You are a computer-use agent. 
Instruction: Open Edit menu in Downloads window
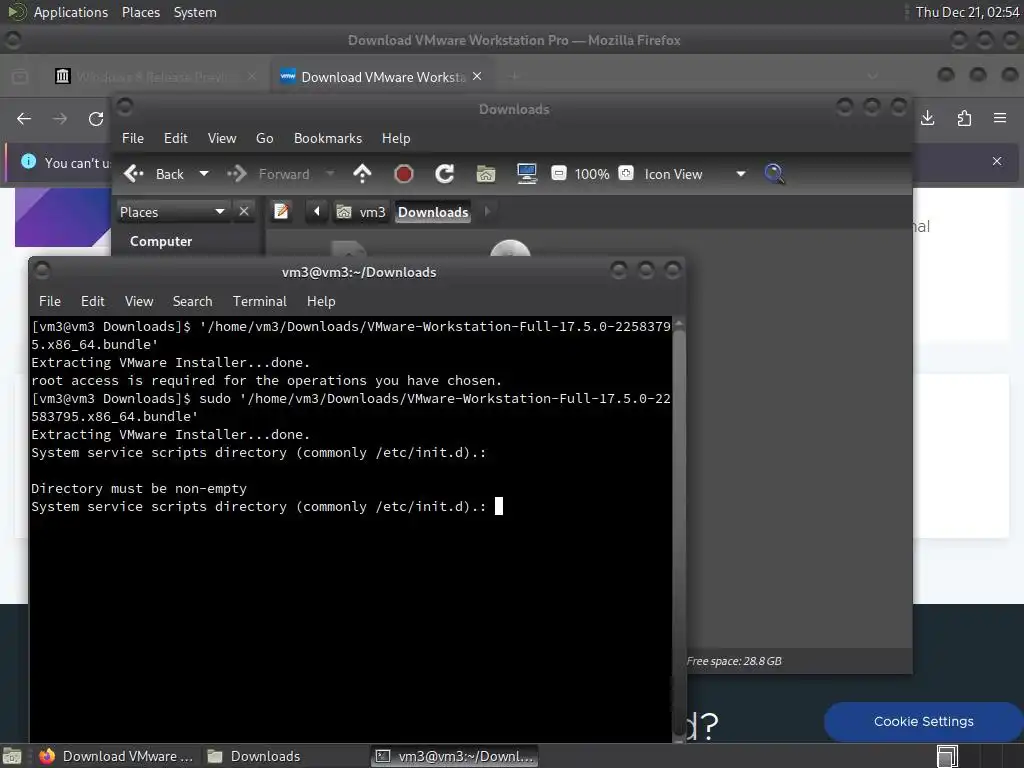[176, 138]
